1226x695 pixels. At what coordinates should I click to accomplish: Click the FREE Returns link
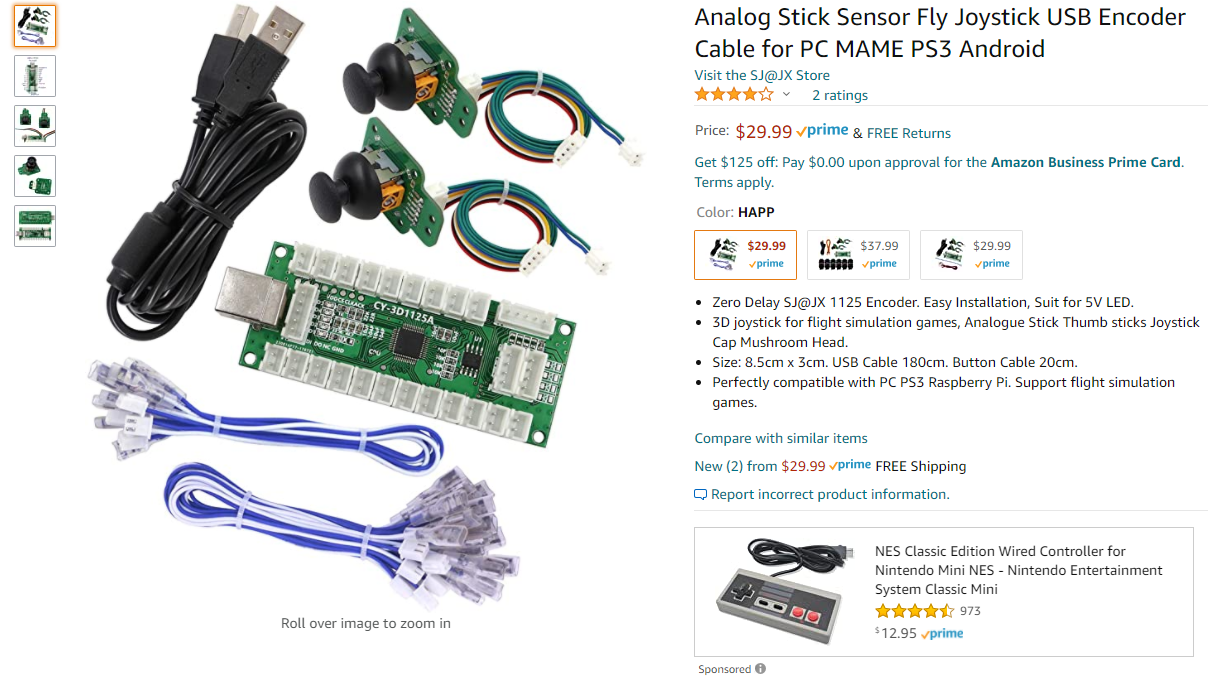(x=909, y=133)
